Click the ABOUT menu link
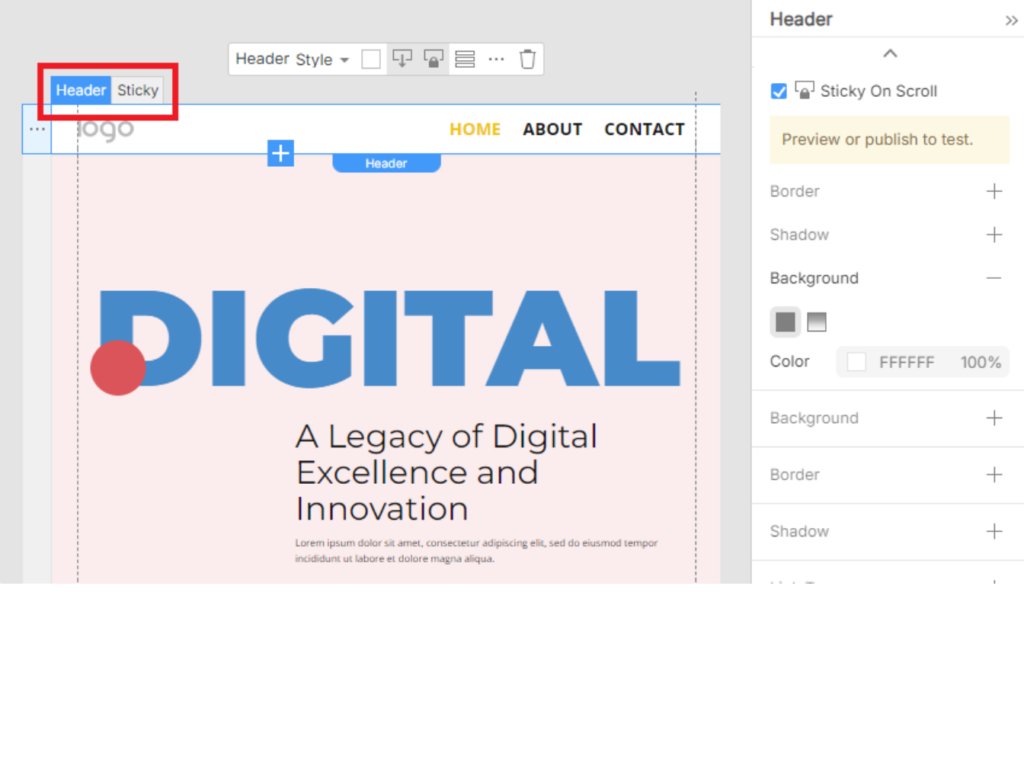 [552, 129]
